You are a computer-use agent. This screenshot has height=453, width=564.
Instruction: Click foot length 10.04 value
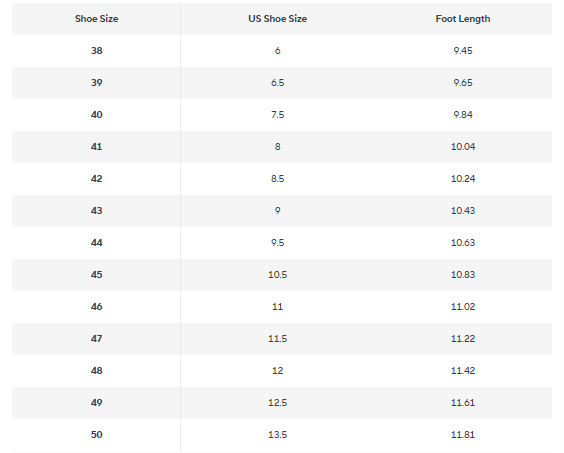[463, 147]
